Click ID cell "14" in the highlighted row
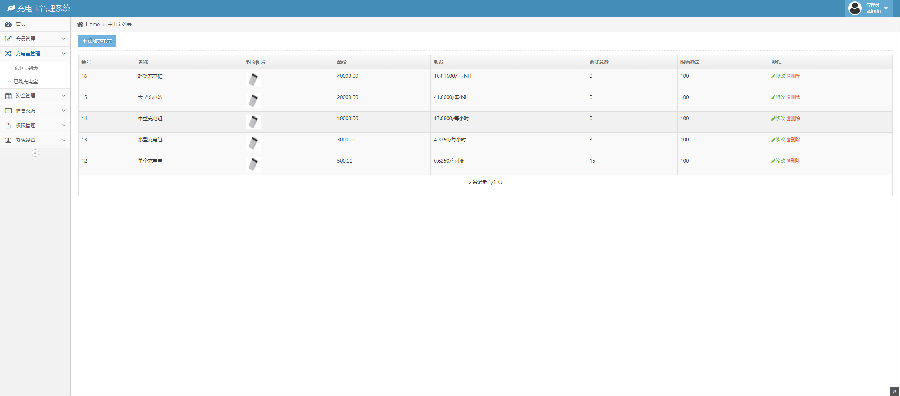 point(84,118)
